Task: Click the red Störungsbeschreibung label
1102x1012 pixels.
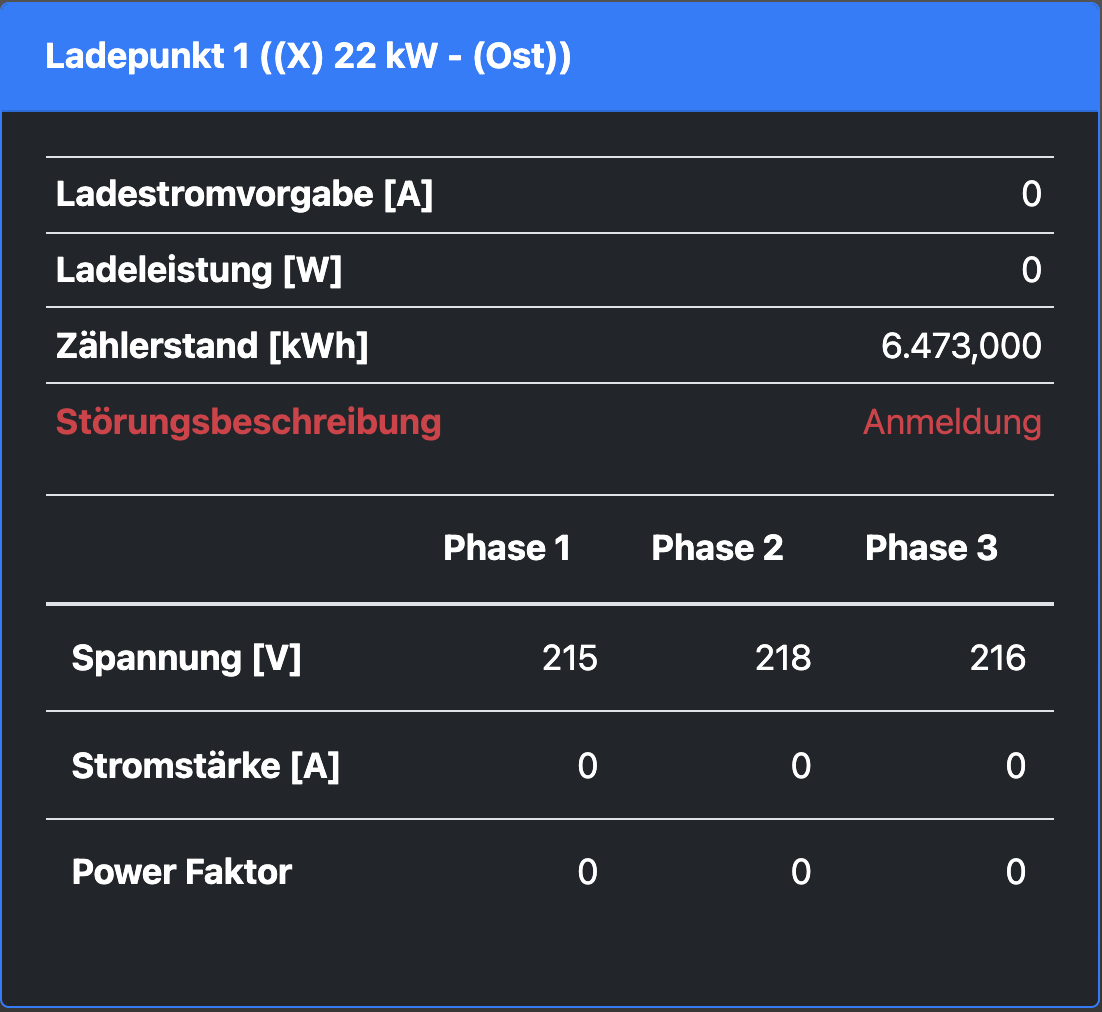Action: (x=248, y=422)
